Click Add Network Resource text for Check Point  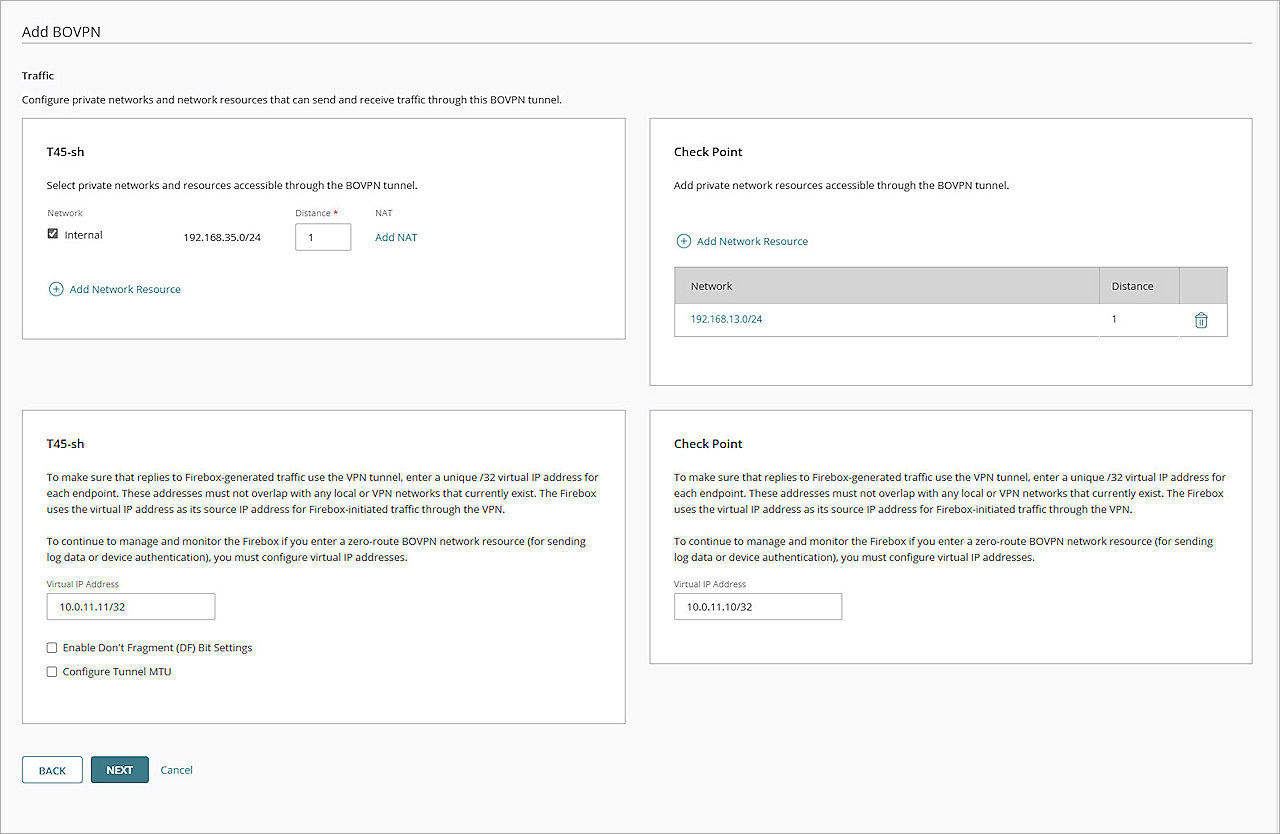752,241
